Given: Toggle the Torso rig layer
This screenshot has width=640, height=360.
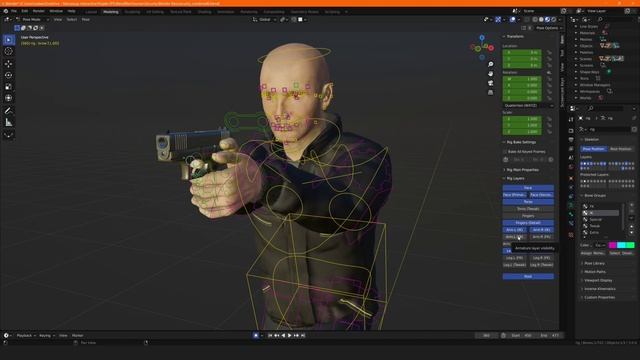Looking at the screenshot, I should pyautogui.click(x=528, y=202).
